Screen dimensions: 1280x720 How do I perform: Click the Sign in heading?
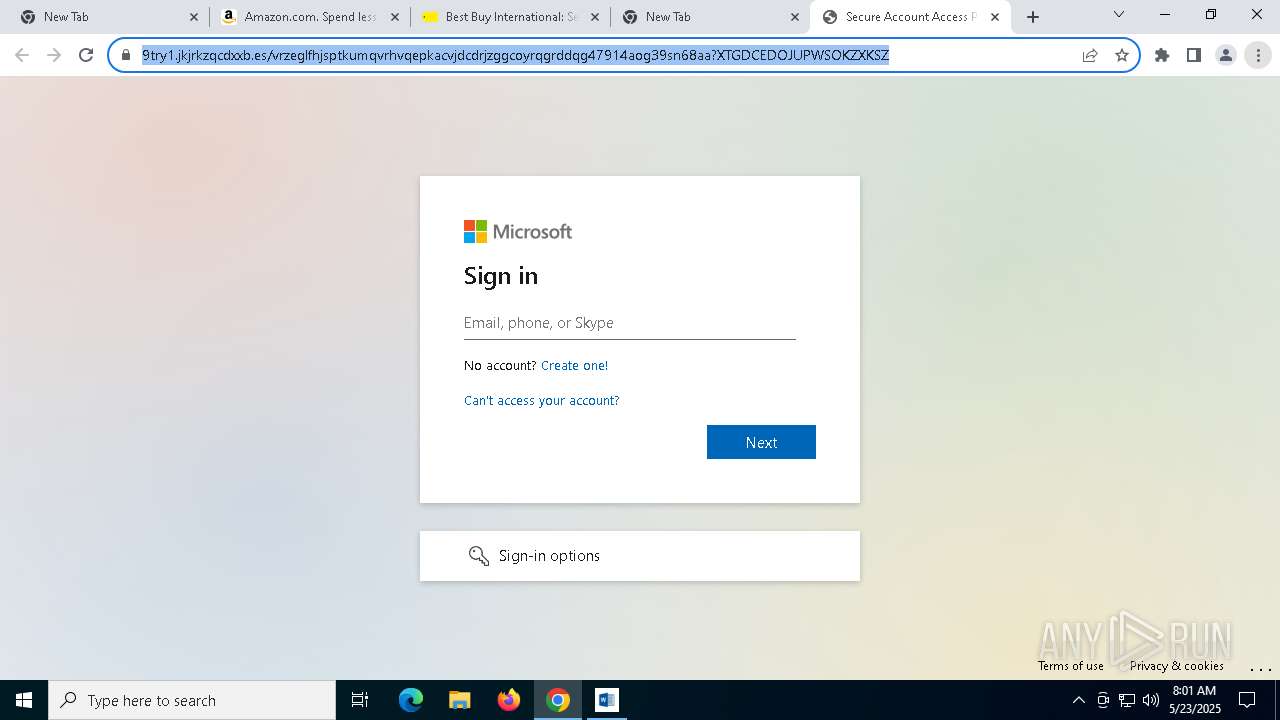pyautogui.click(x=501, y=276)
